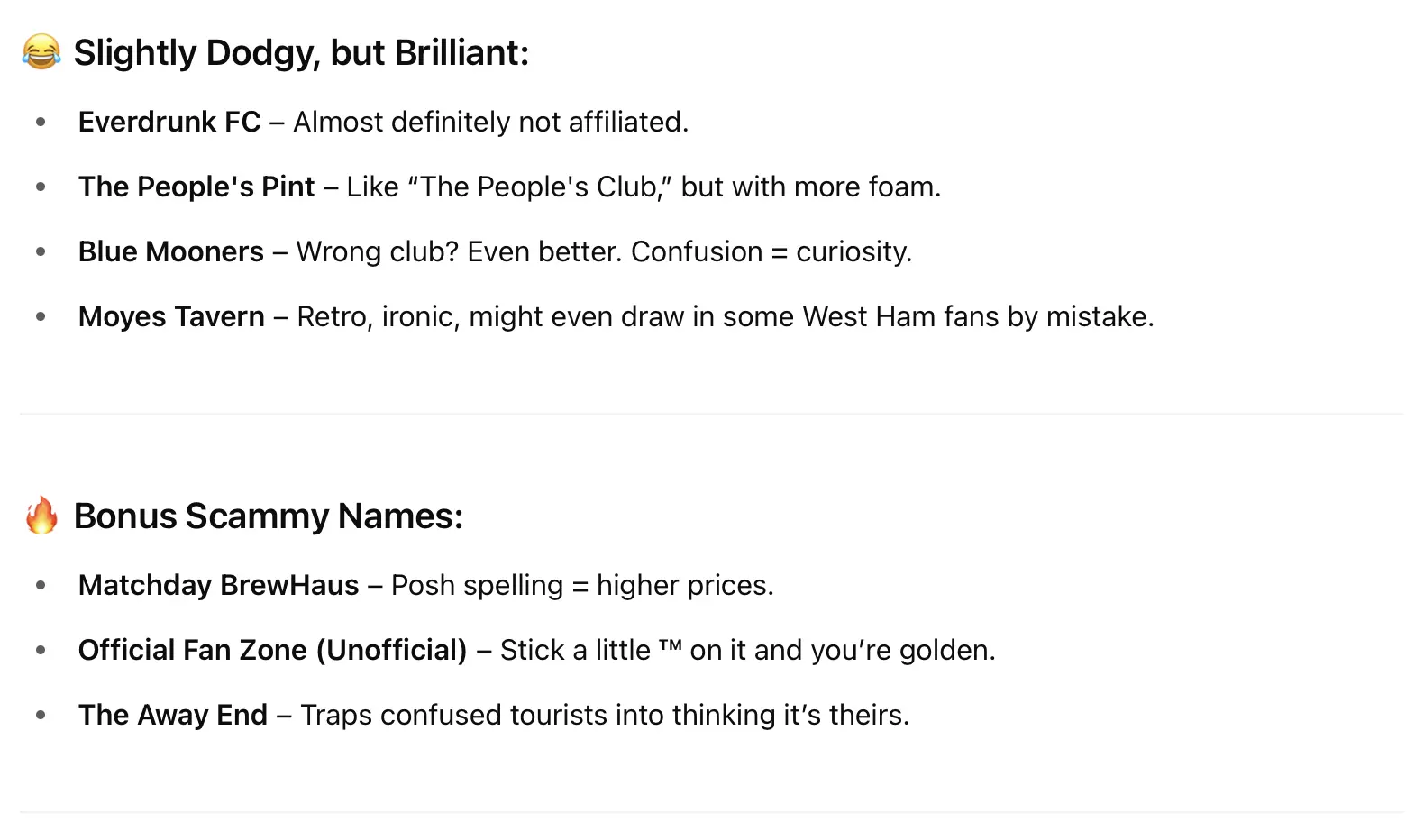1424x840 pixels.
Task: Click the bold "Official Fan Zone (Unofficial)" text
Action: [x=272, y=650]
